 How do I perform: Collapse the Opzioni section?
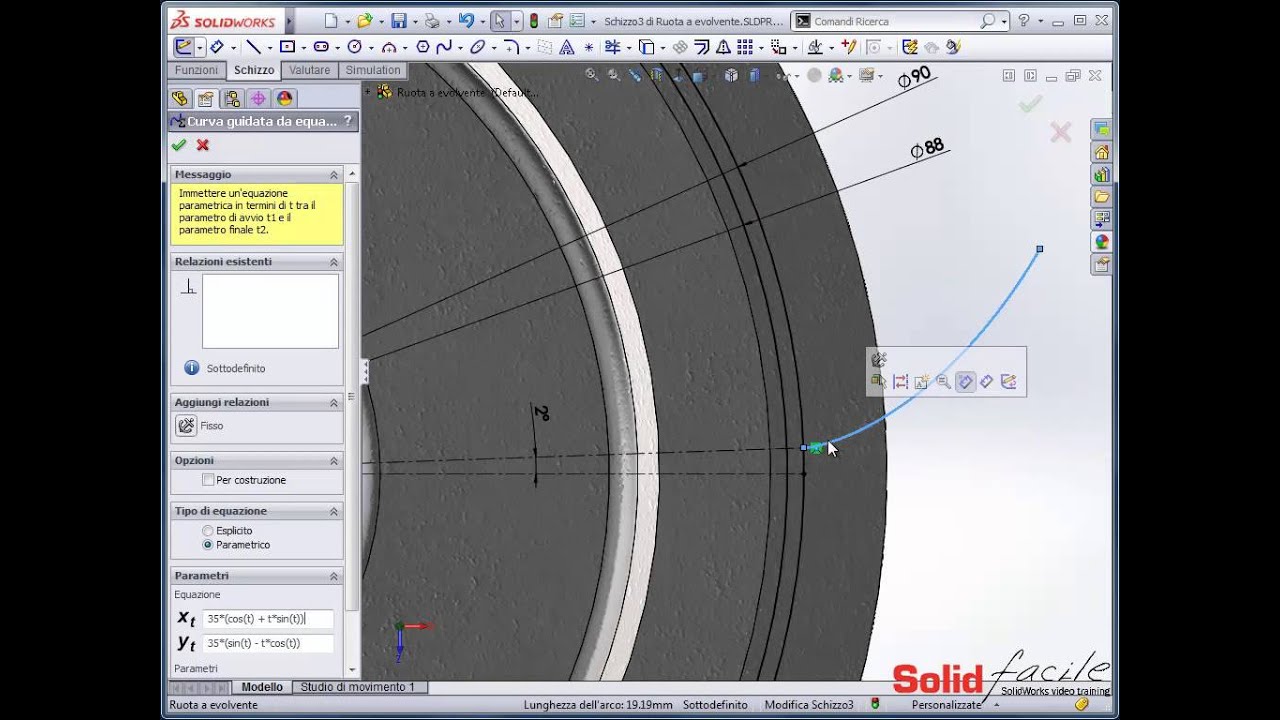(334, 461)
